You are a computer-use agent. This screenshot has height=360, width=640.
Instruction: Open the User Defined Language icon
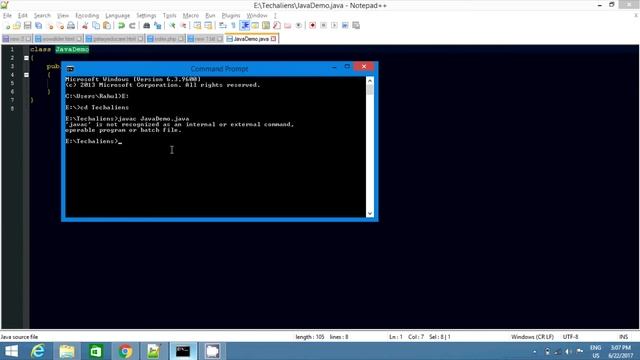(x=255, y=26)
